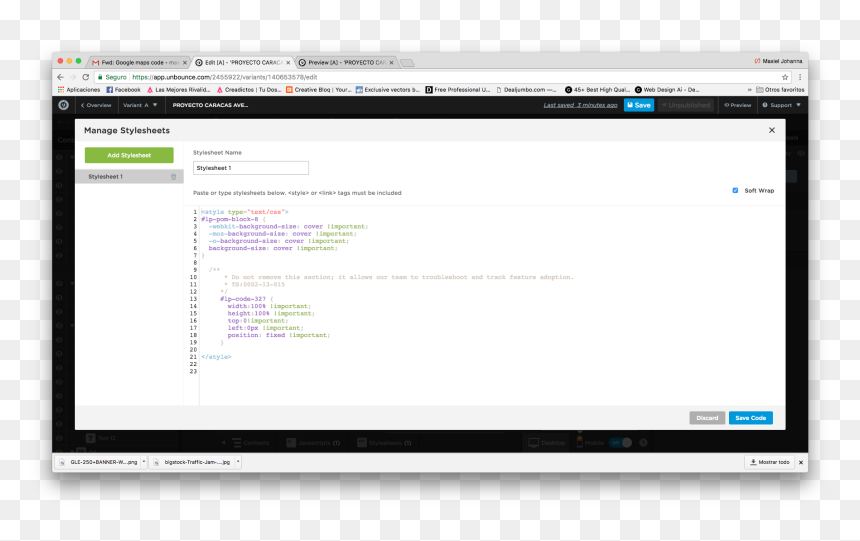Click the position: fixed !important line

[279, 335]
